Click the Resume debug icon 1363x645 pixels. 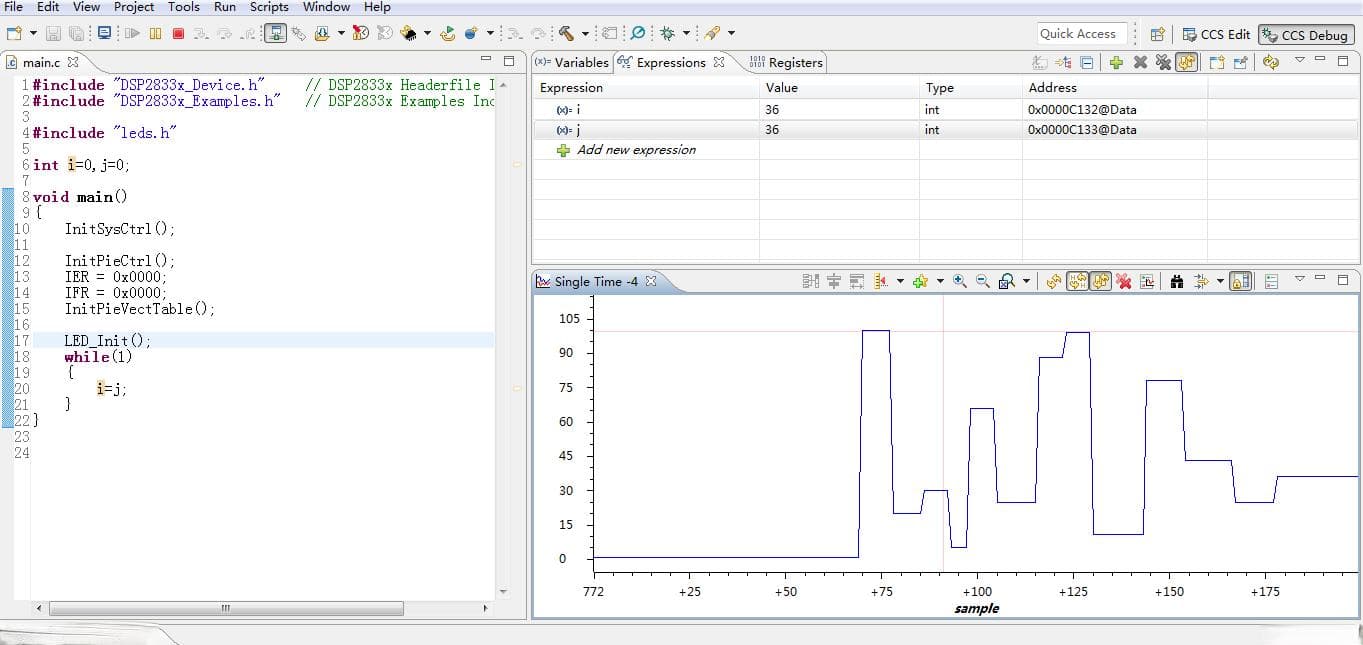(132, 33)
